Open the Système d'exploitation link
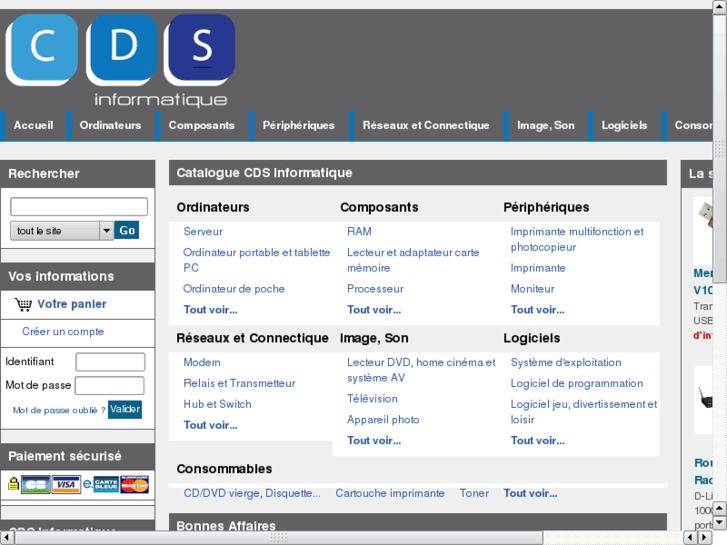This screenshot has height=545, width=727. [x=566, y=362]
